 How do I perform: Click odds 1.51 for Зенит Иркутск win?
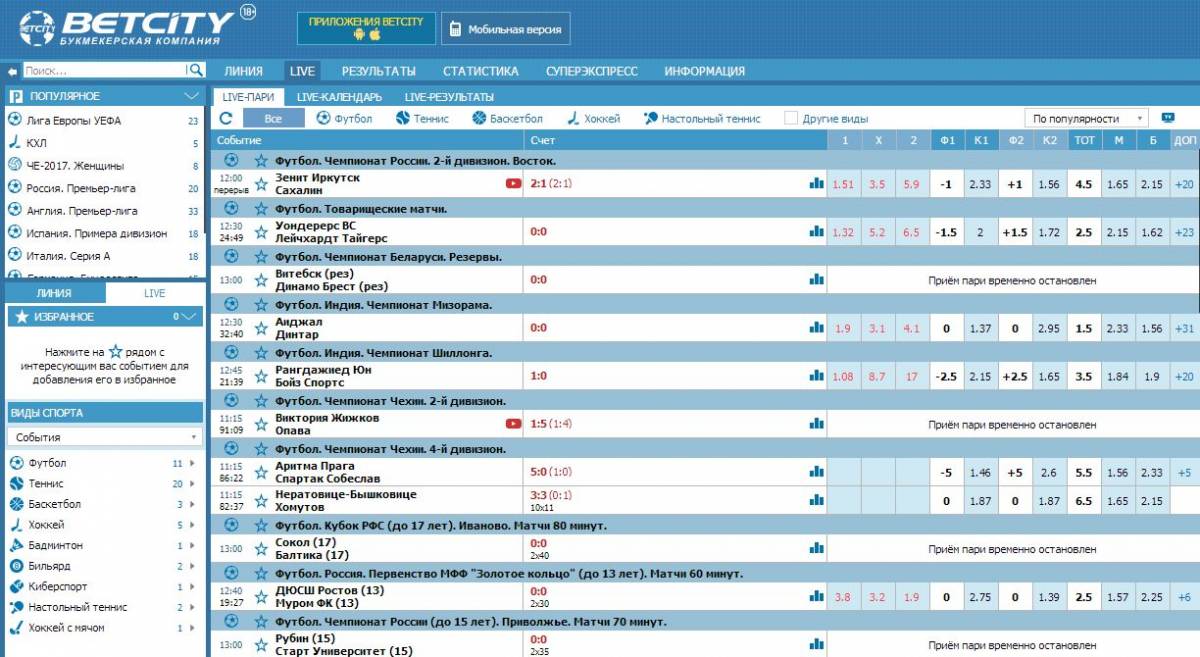844,184
